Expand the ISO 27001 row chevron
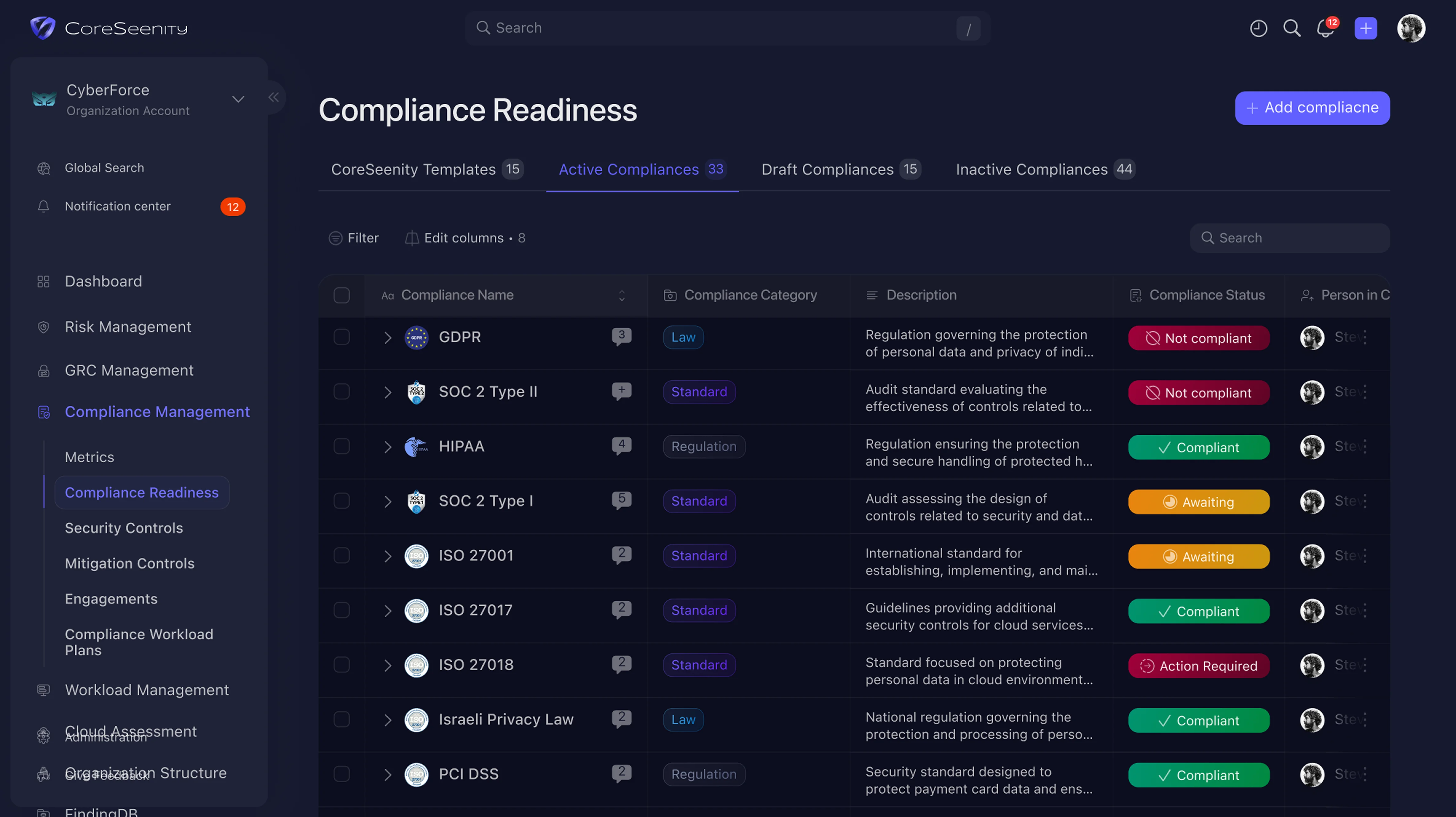1456x817 pixels. click(388, 556)
